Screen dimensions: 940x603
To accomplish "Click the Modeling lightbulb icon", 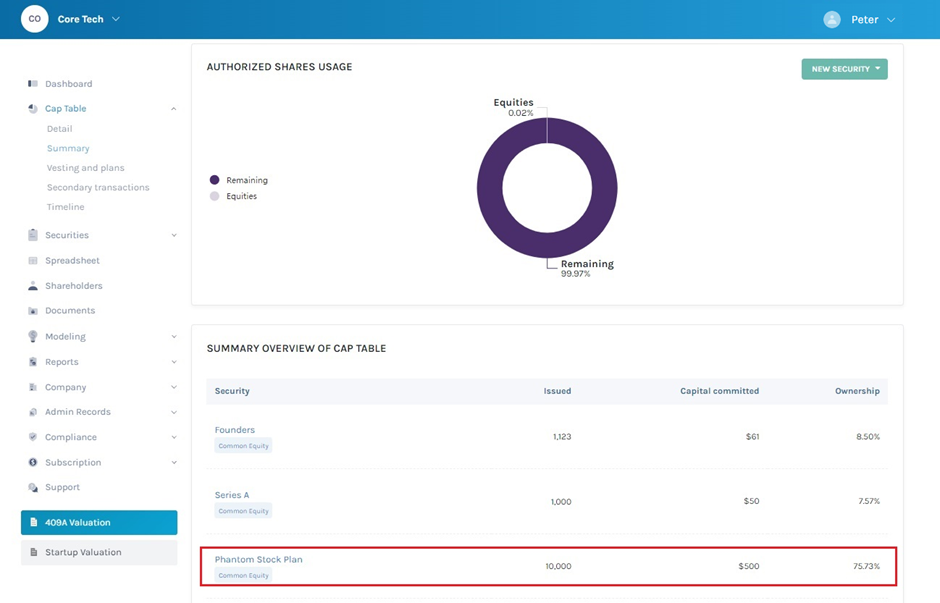I will [33, 336].
